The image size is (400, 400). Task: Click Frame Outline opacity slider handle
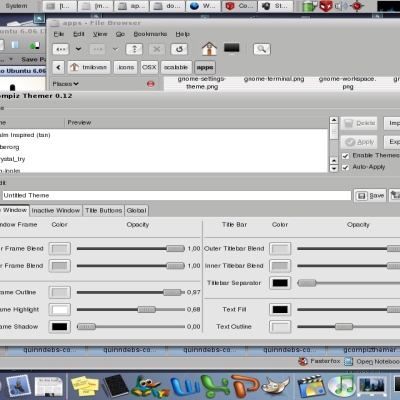pos(172,293)
